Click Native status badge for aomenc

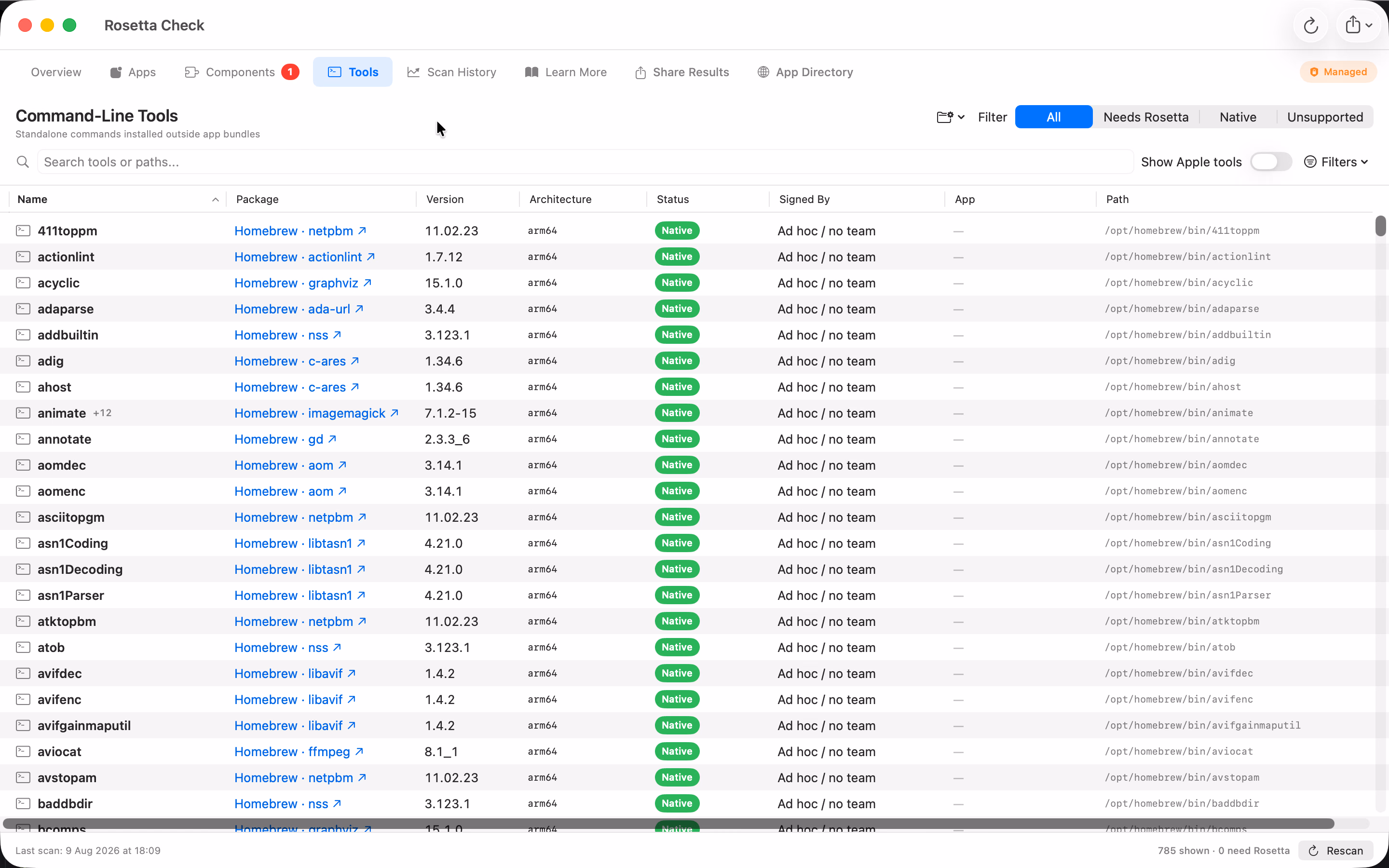[x=677, y=491]
